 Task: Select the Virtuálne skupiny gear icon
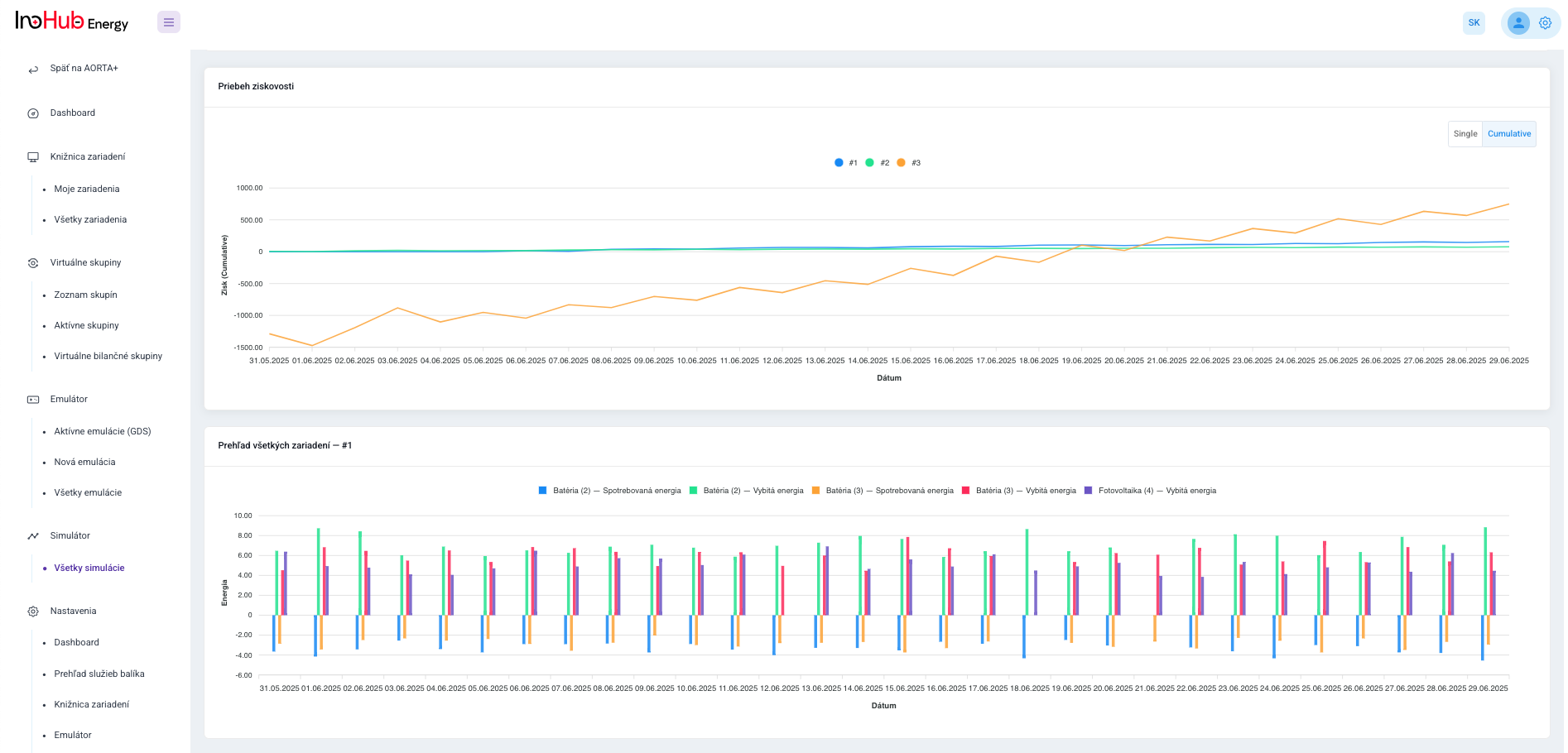[32, 262]
